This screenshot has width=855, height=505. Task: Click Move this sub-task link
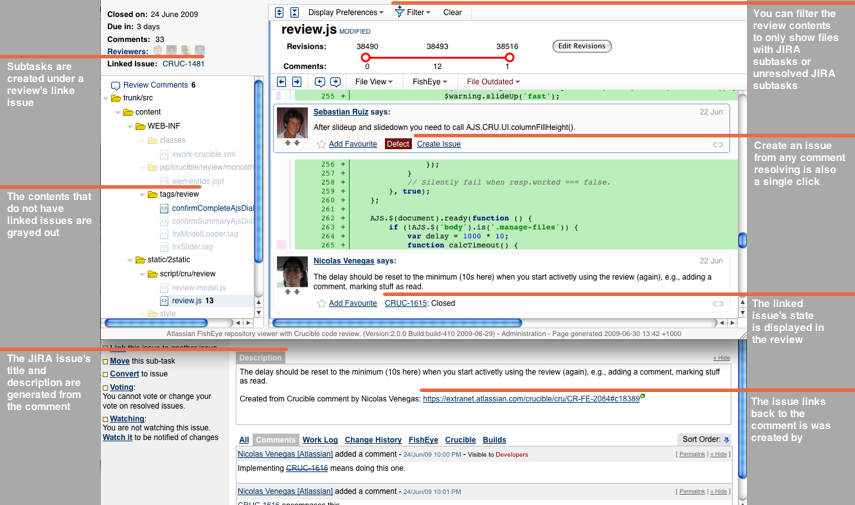pyautogui.click(x=119, y=361)
